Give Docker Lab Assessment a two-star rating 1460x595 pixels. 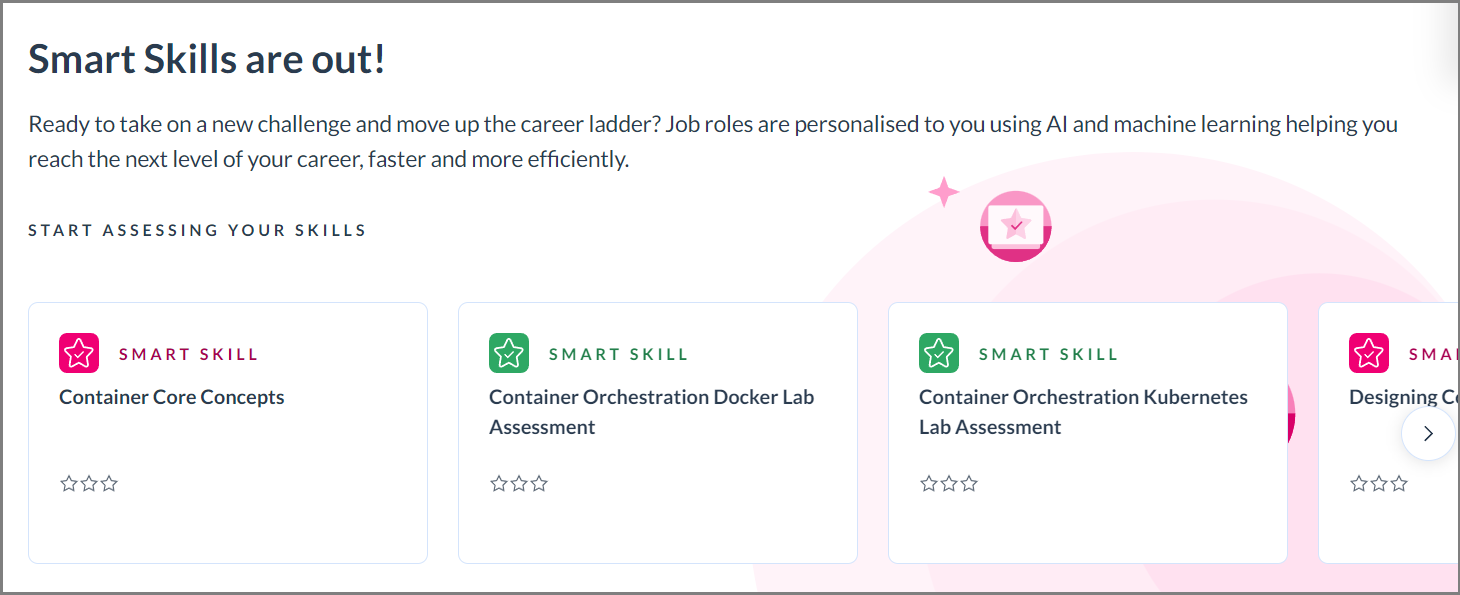(518, 483)
